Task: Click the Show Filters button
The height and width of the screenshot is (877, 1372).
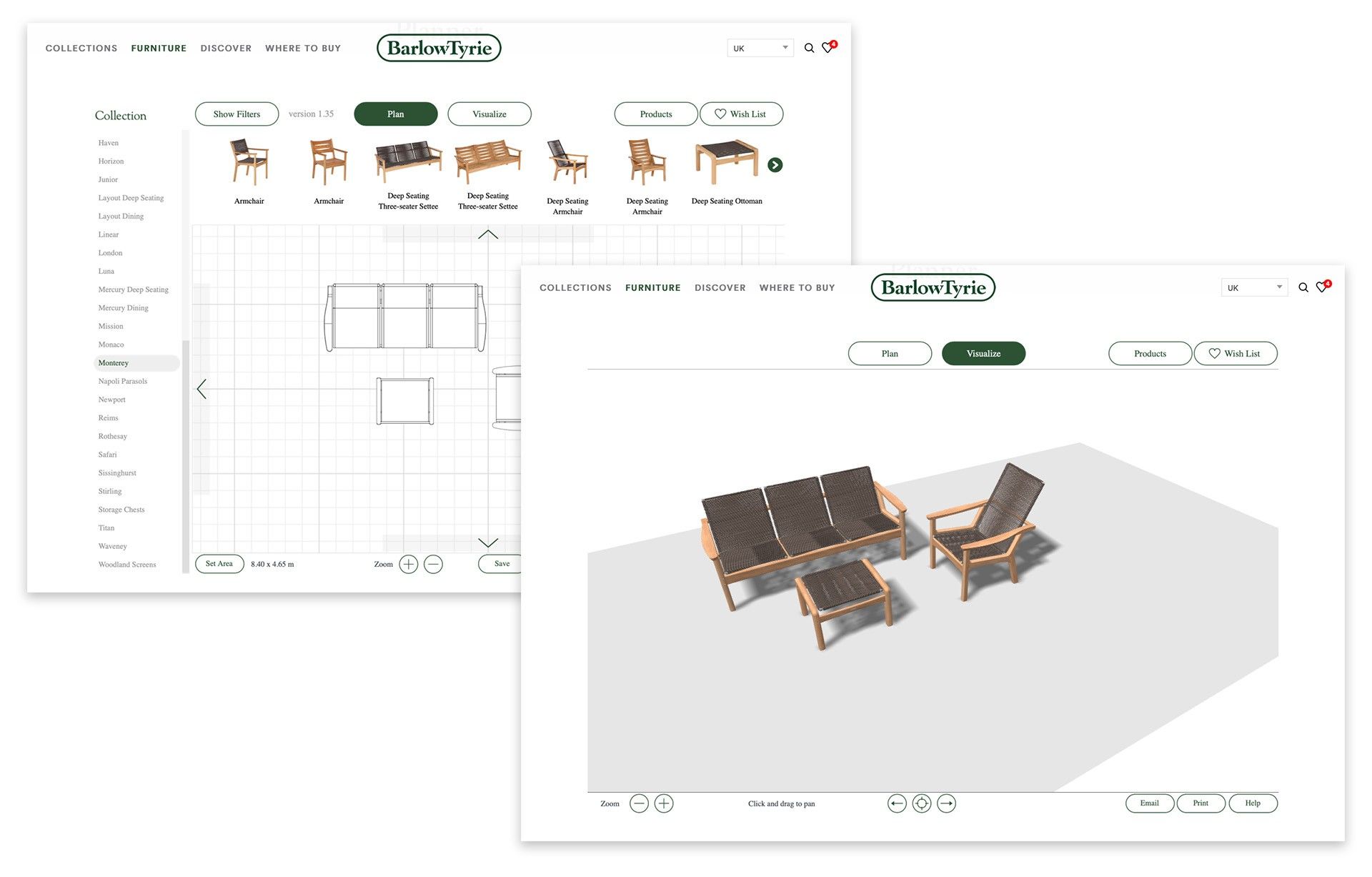Action: [x=237, y=114]
